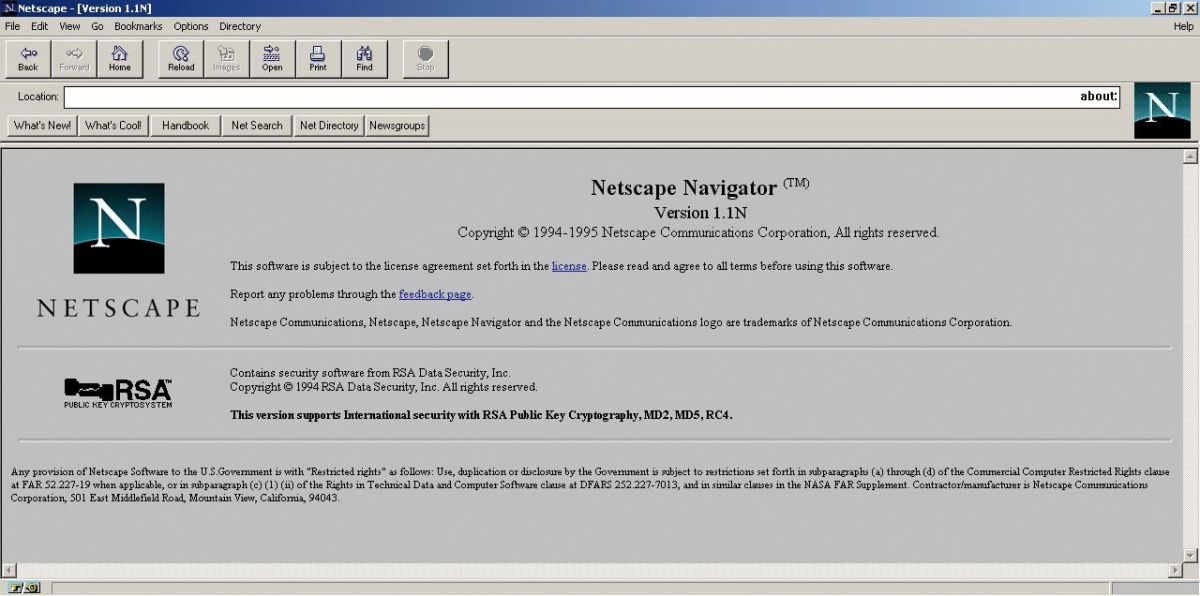Click the Netscape N logo beside Location bar

[x=1162, y=110]
